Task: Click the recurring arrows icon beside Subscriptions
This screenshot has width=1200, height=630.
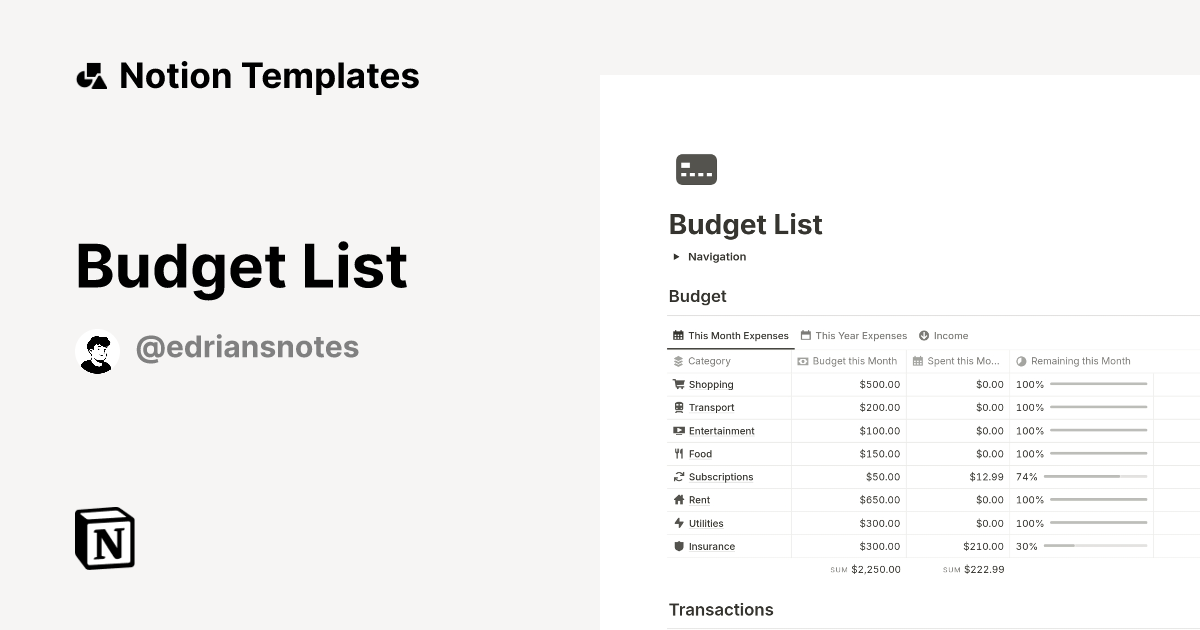Action: click(x=678, y=477)
